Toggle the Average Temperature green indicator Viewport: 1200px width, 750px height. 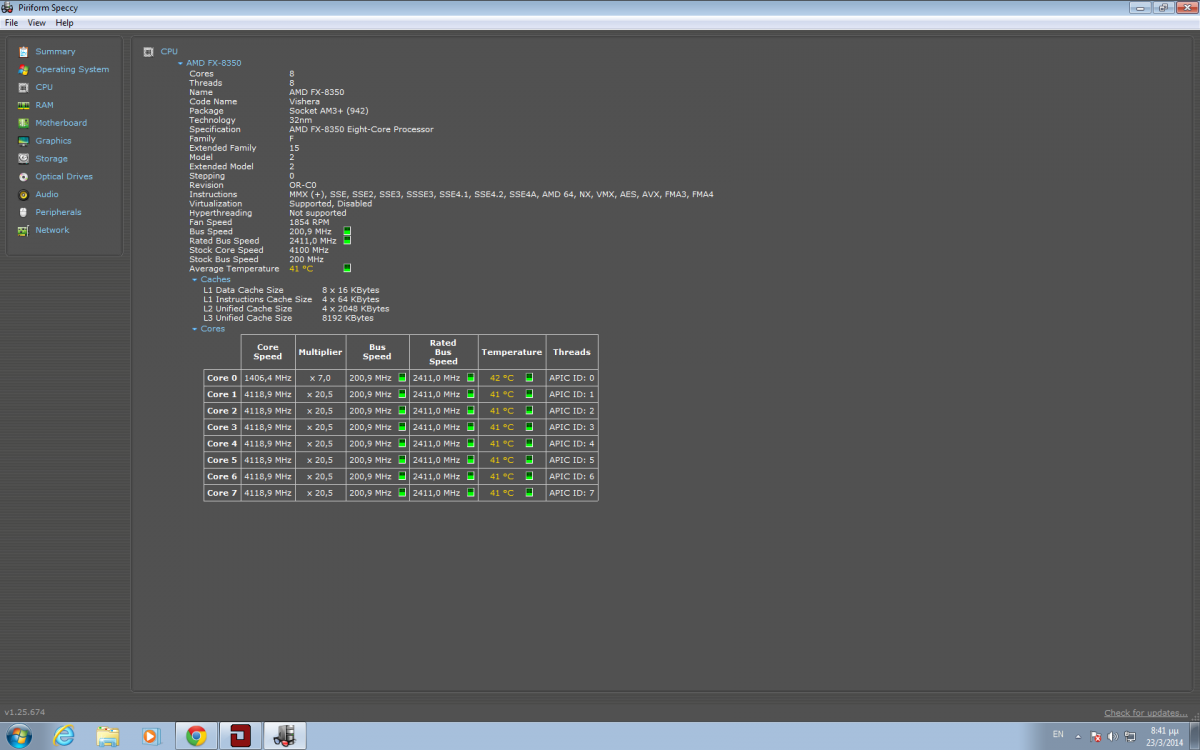tap(347, 268)
